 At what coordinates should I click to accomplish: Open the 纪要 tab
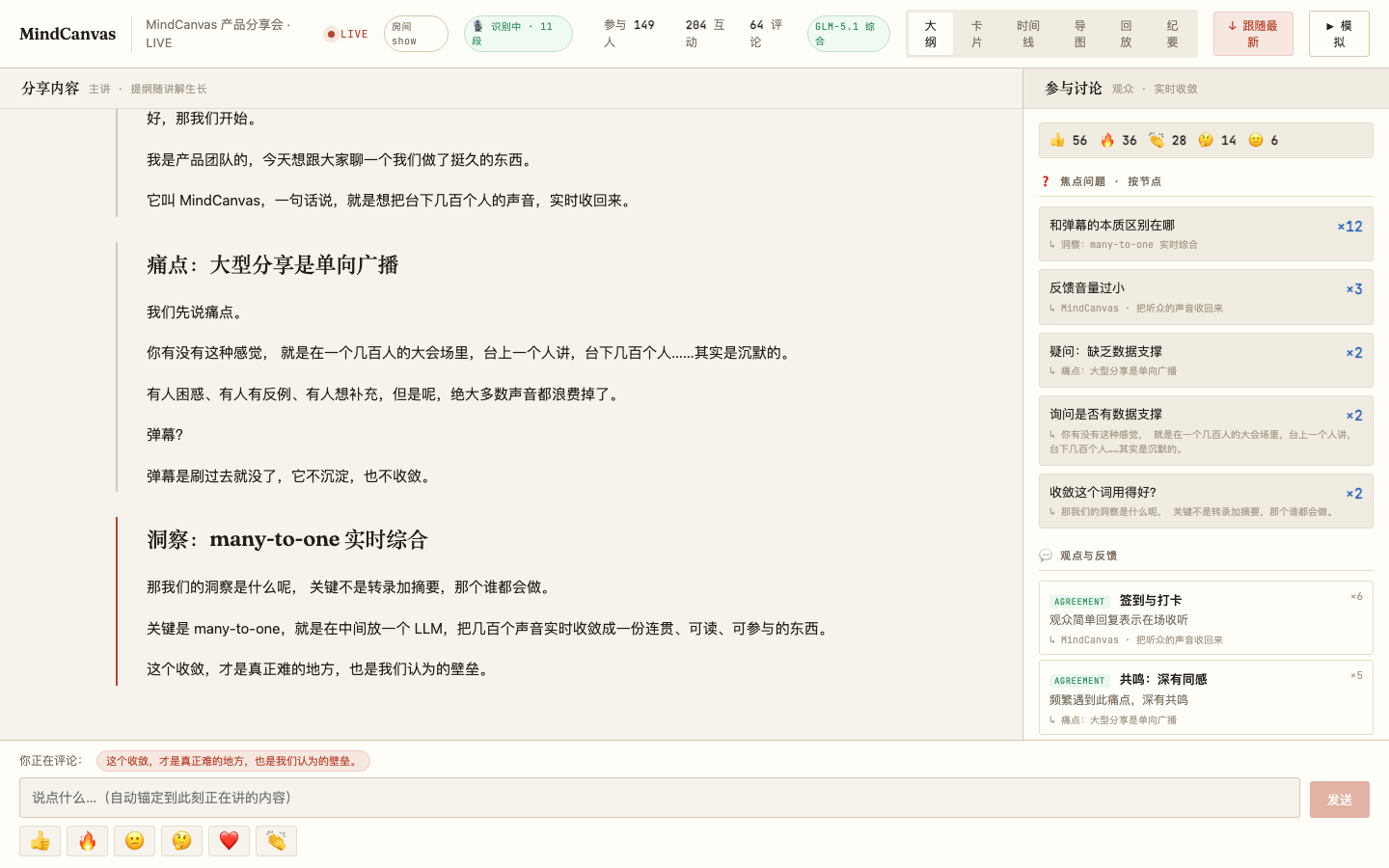1173,34
